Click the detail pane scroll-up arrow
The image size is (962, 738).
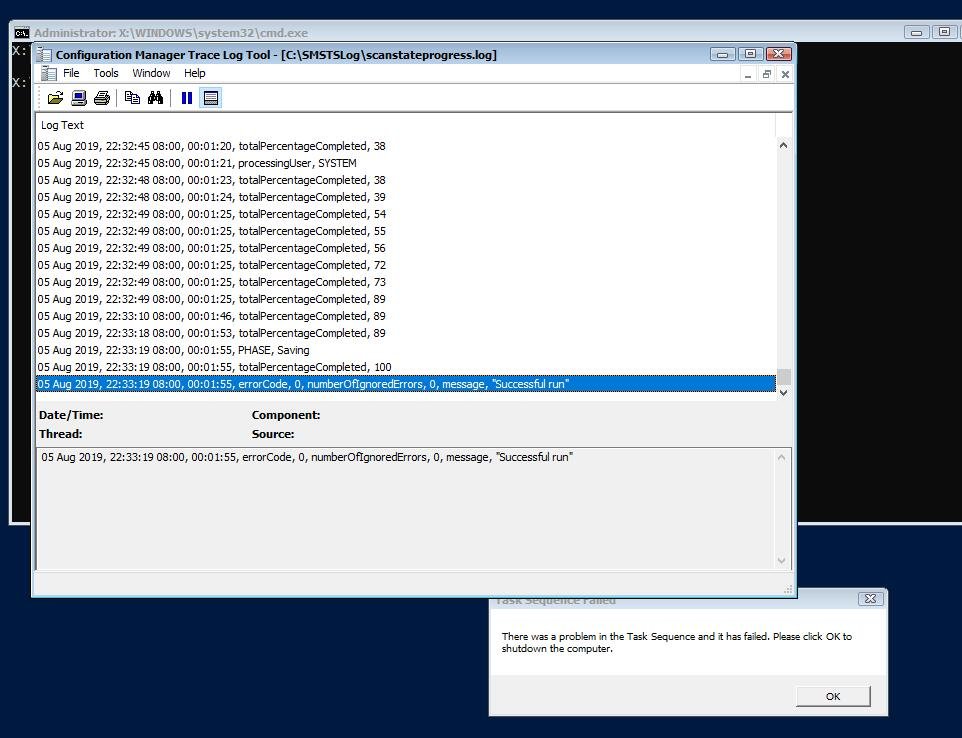(781, 458)
